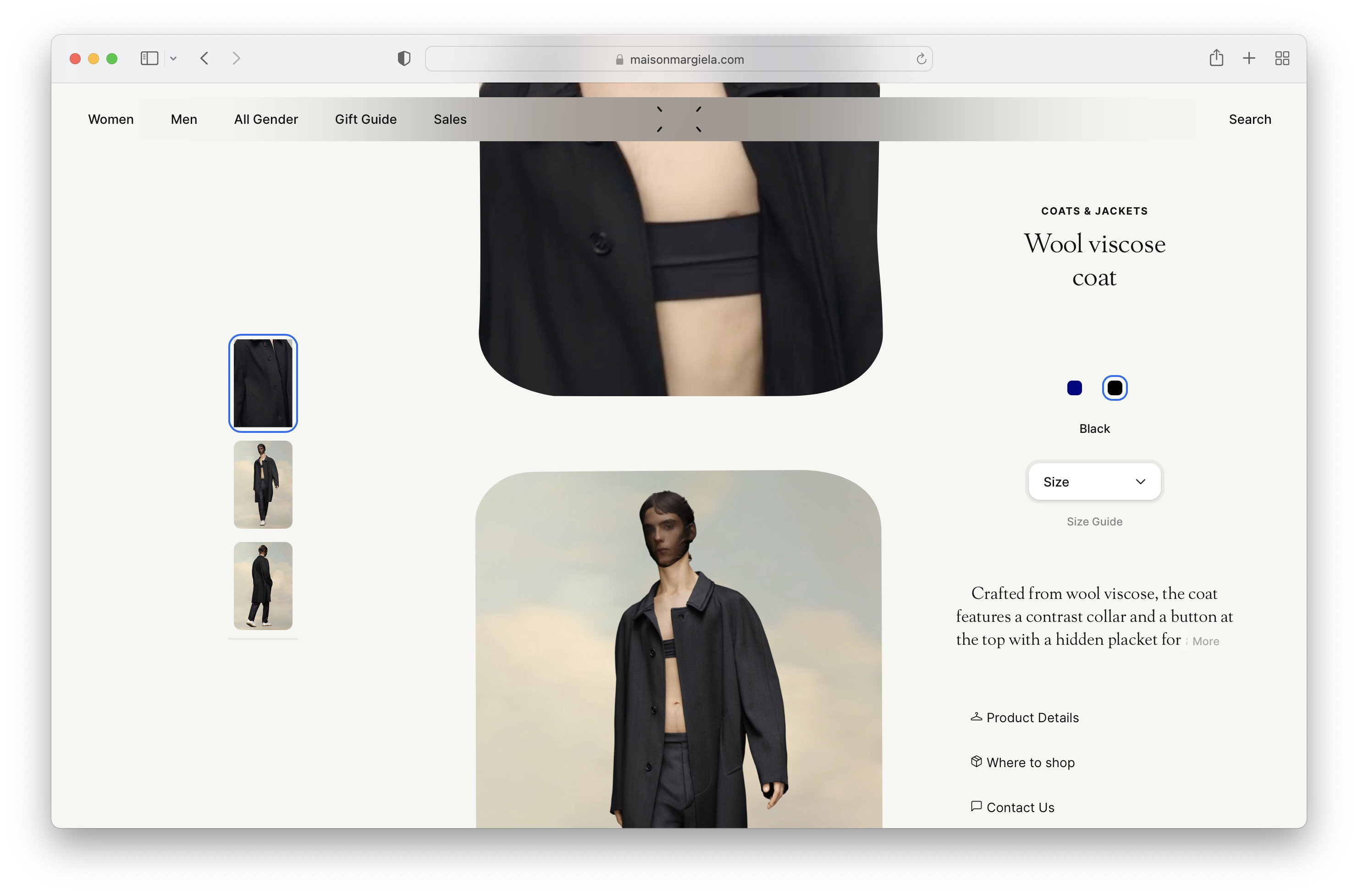Open the site Search
The width and height of the screenshot is (1358, 896).
[1250, 119]
